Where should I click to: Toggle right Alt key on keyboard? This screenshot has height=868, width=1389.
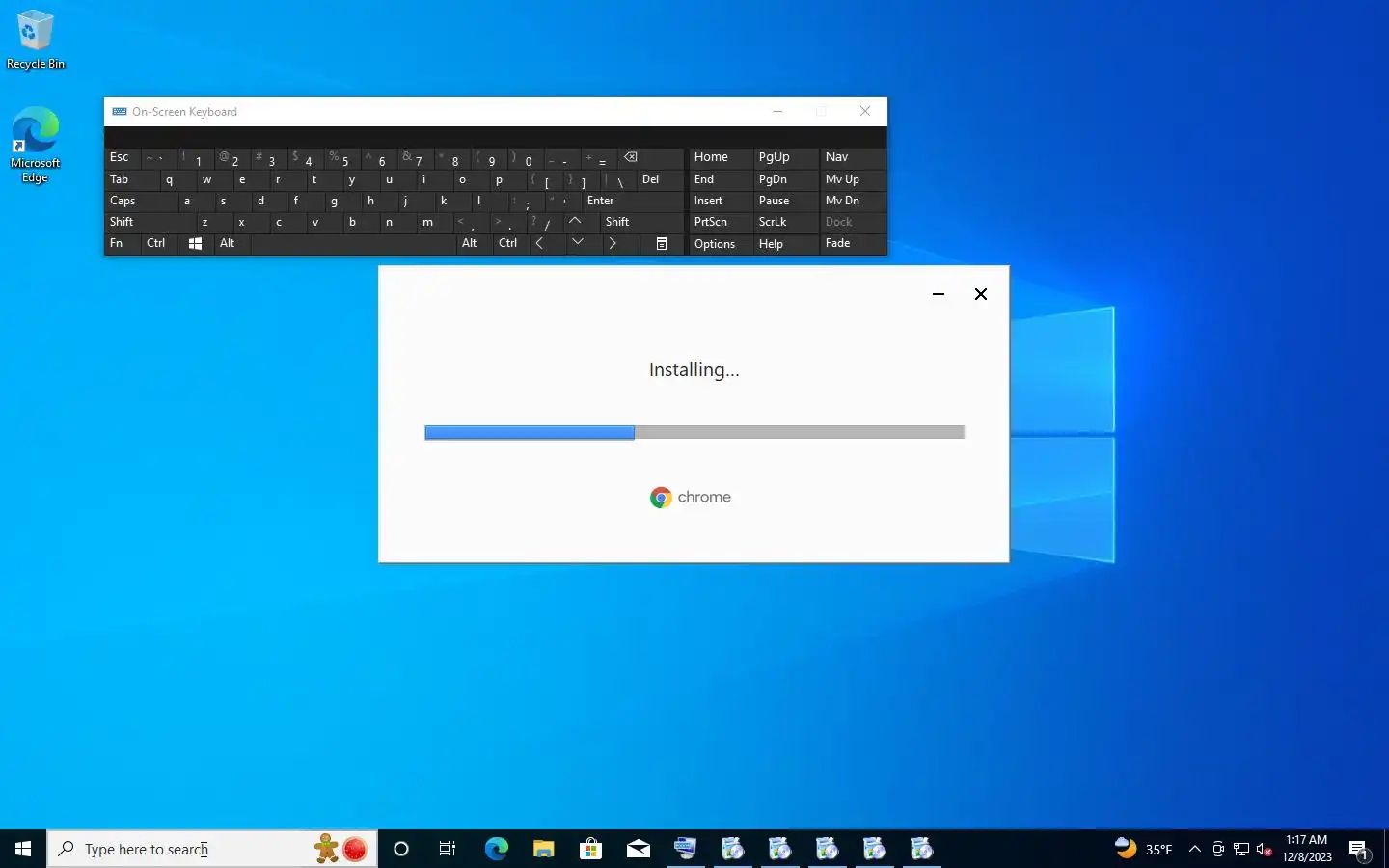474,243
